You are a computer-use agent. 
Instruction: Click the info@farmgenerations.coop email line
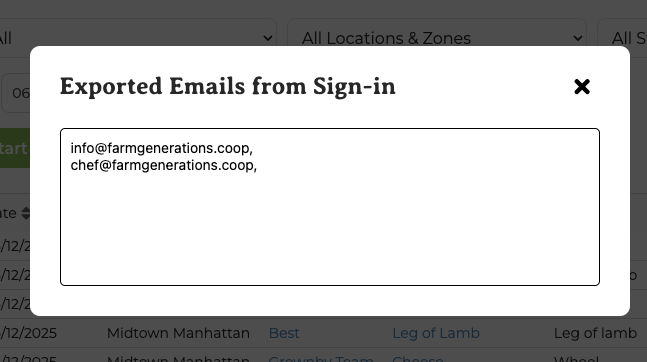click(x=161, y=148)
